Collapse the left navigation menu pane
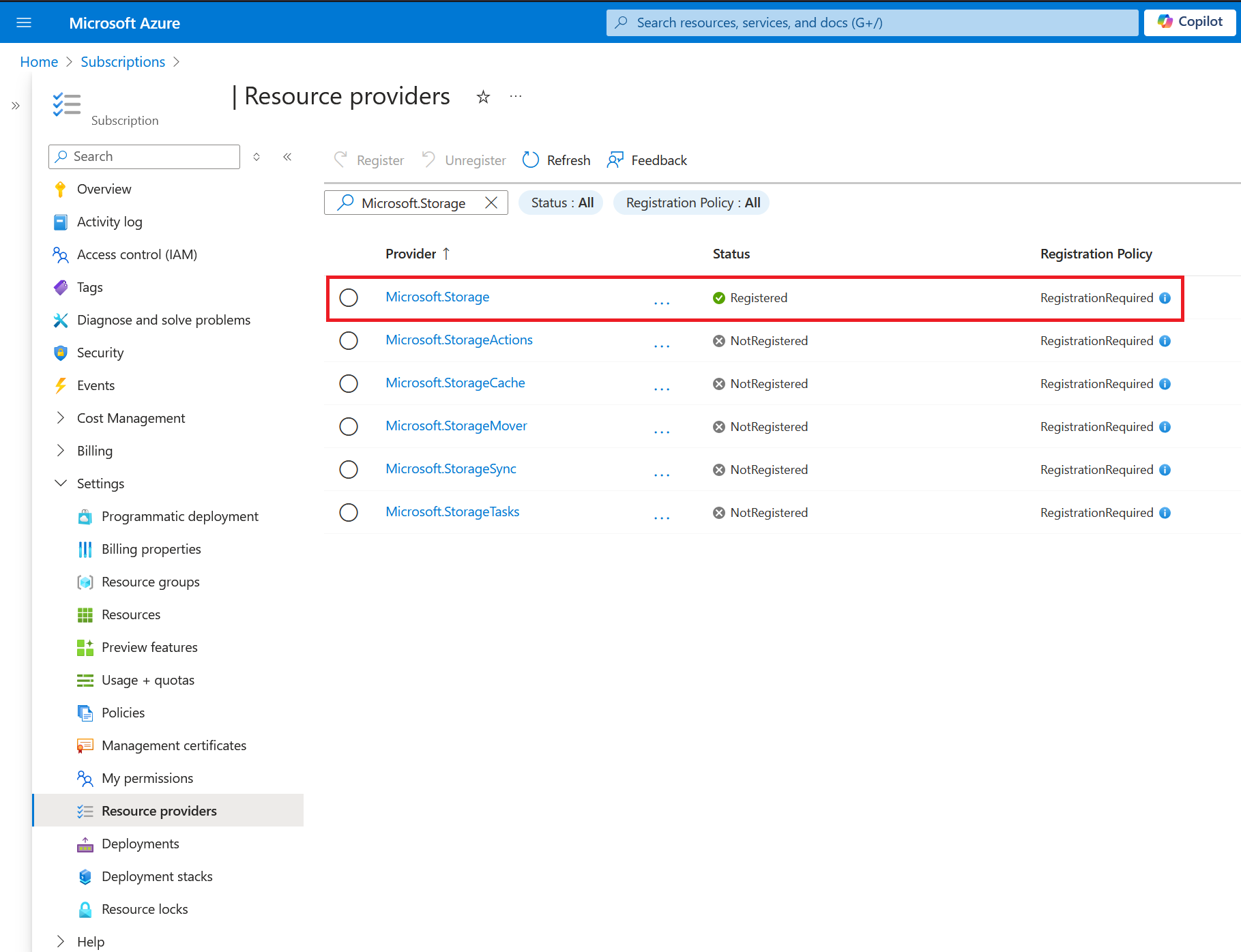The image size is (1241, 952). (x=287, y=157)
